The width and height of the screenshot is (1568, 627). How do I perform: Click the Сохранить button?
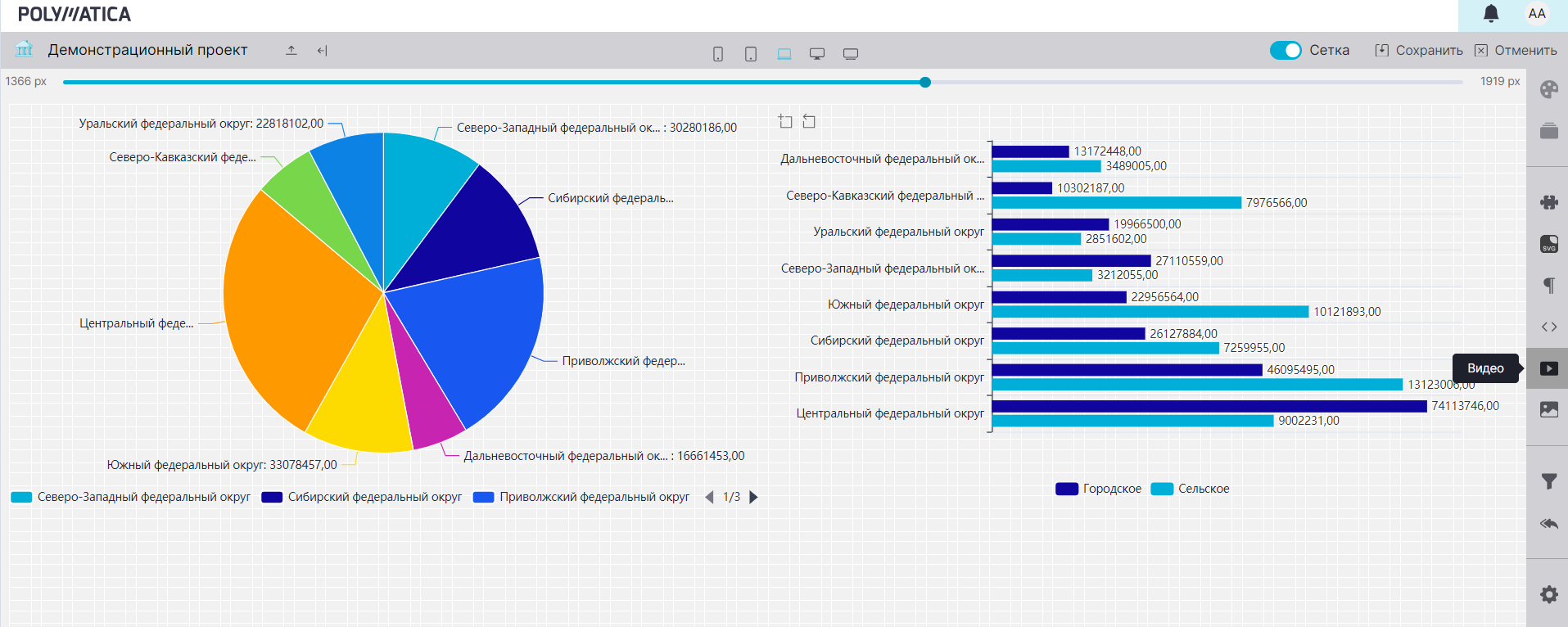[1419, 50]
